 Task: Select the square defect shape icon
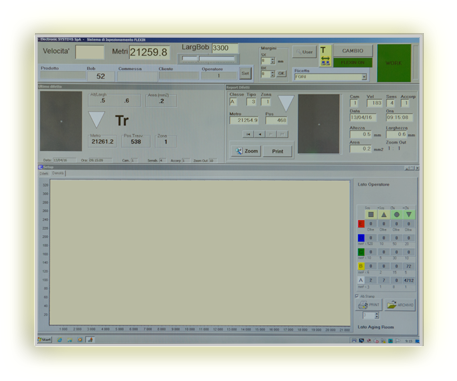point(371,215)
